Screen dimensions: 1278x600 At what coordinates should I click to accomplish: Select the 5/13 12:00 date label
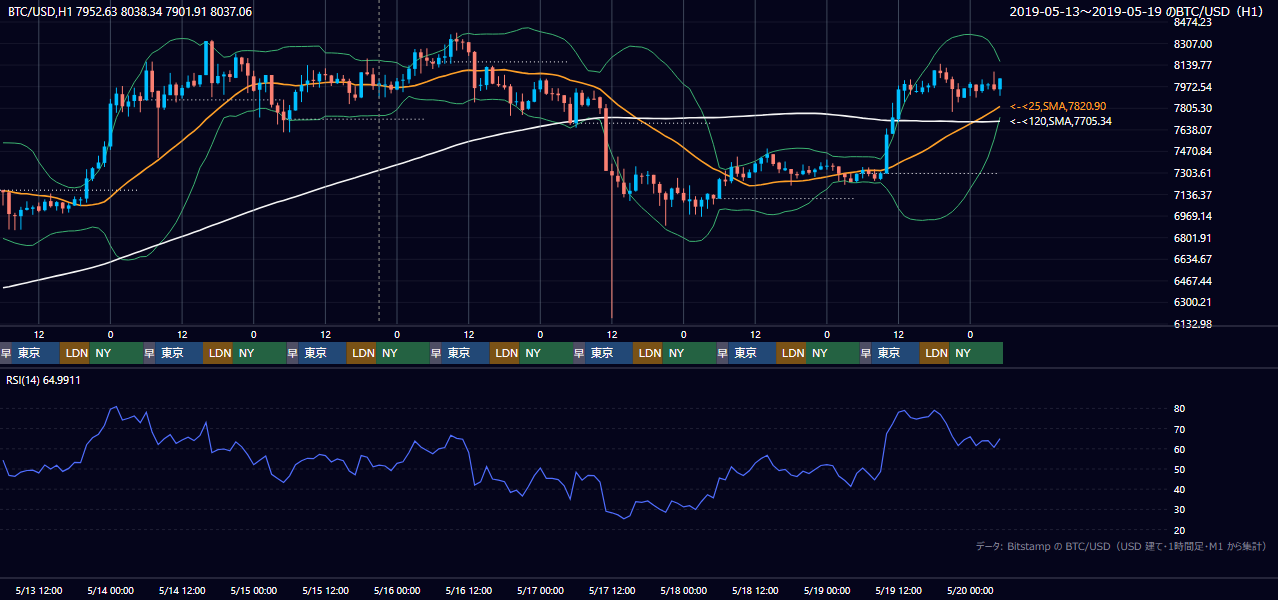tap(39, 591)
